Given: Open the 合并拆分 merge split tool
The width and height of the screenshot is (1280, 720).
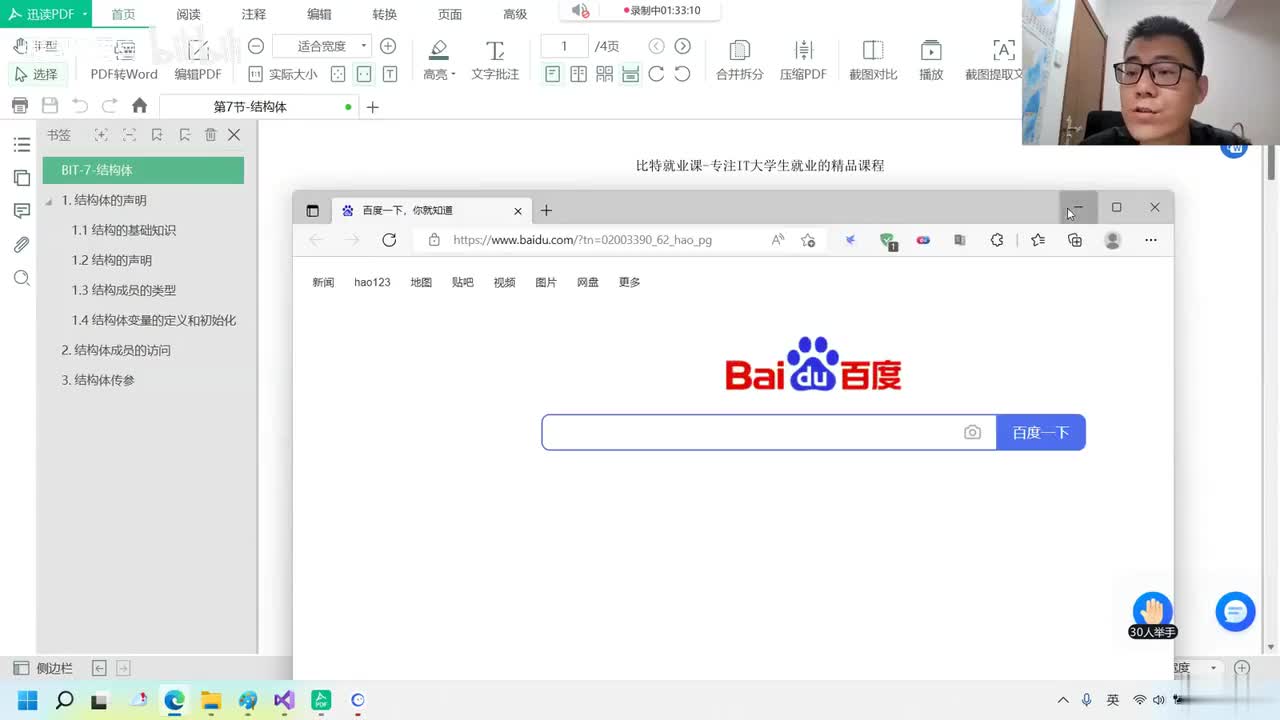Looking at the screenshot, I should coord(740,60).
